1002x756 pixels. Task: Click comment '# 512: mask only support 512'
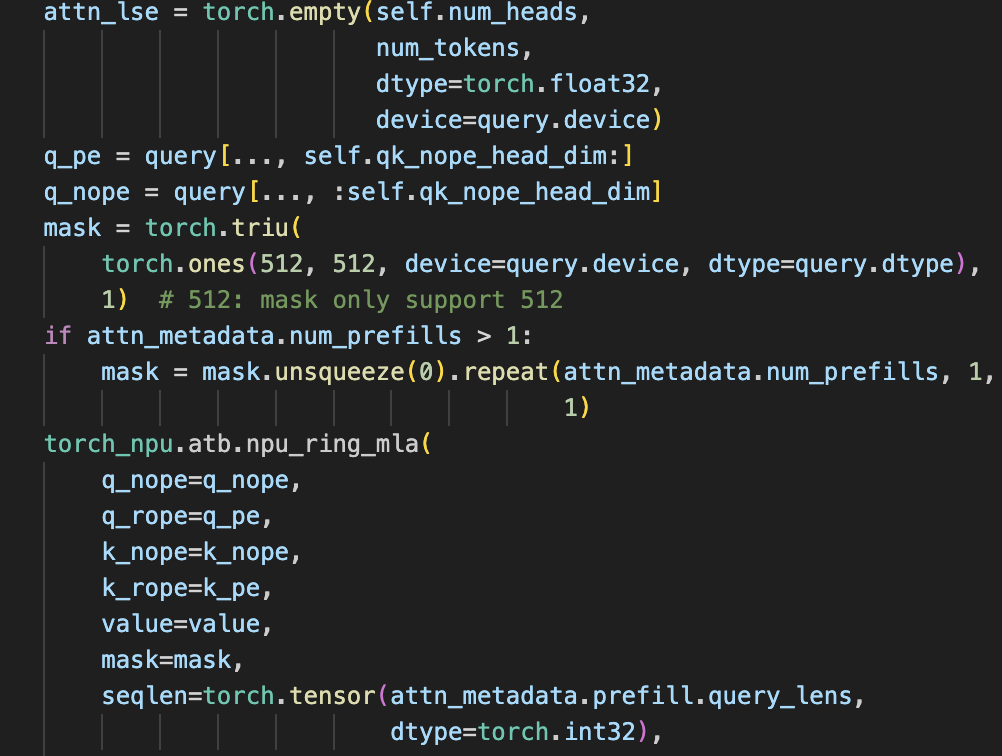361,300
